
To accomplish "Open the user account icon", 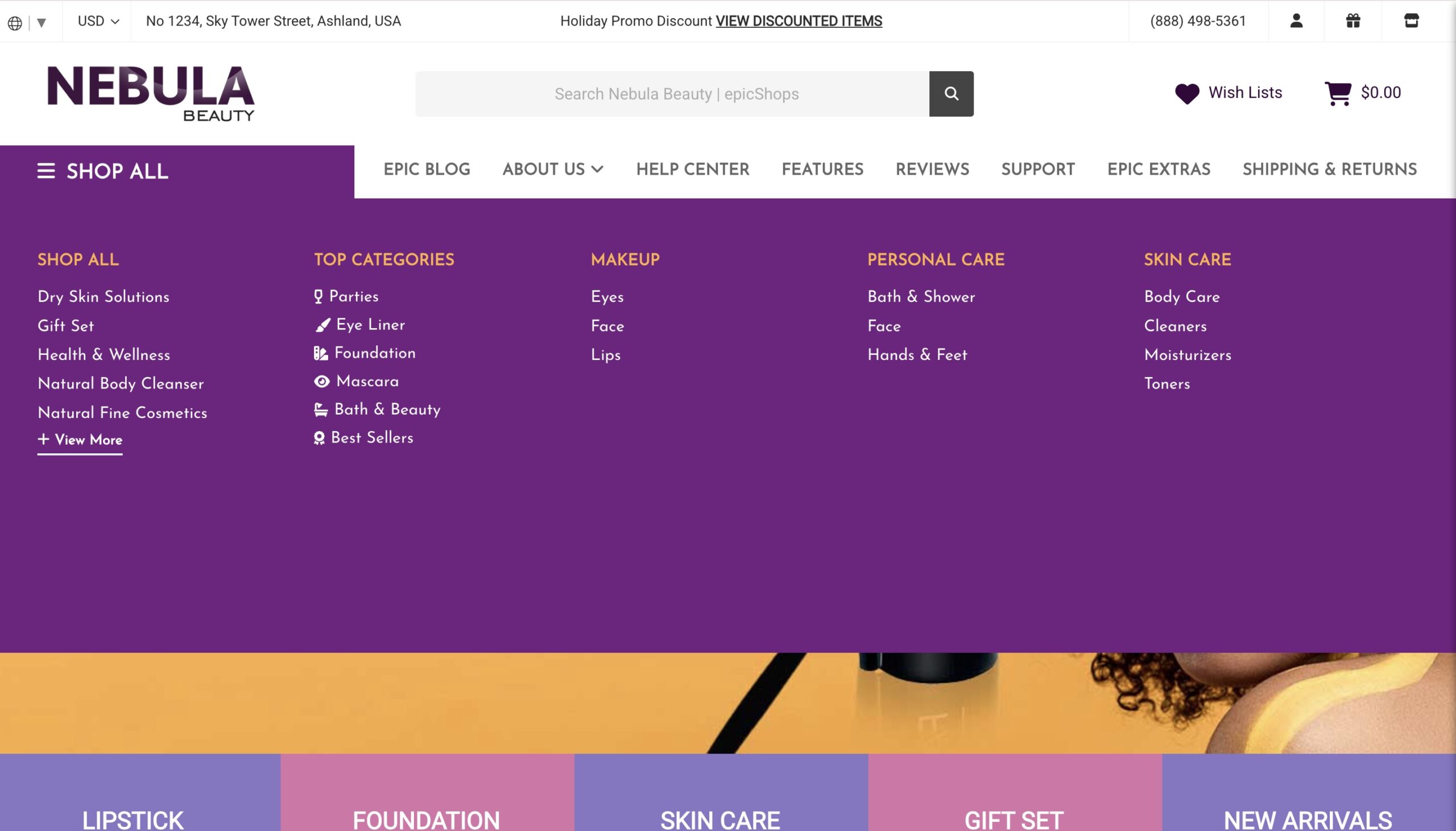I will coord(1296,21).
